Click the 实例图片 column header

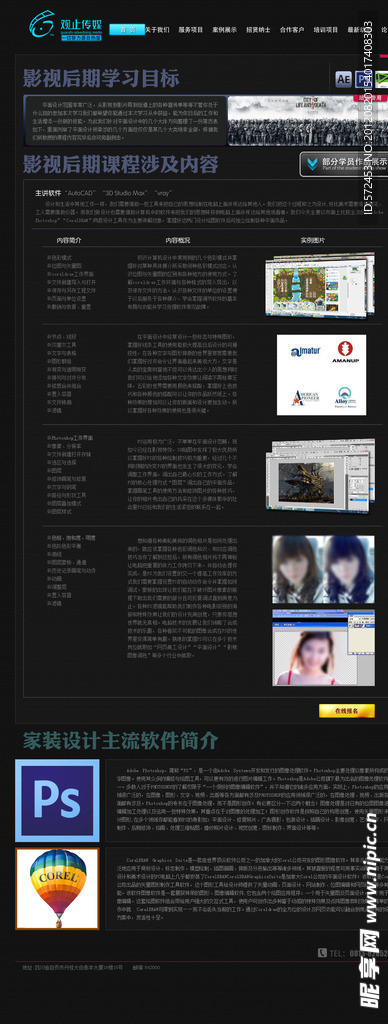[x=313, y=240]
